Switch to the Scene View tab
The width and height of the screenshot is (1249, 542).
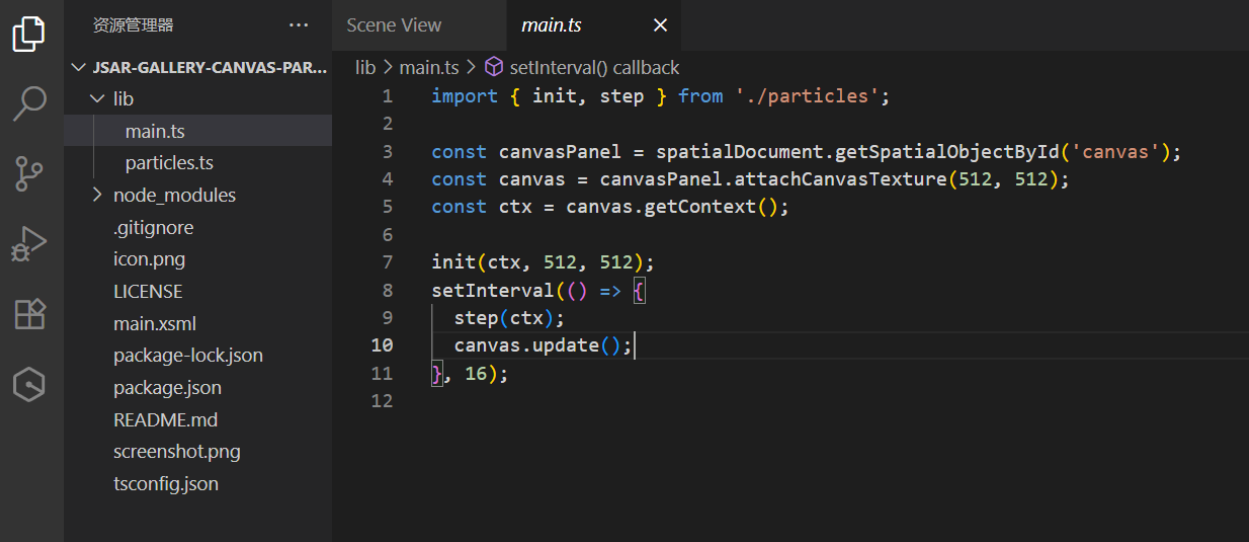click(x=393, y=26)
